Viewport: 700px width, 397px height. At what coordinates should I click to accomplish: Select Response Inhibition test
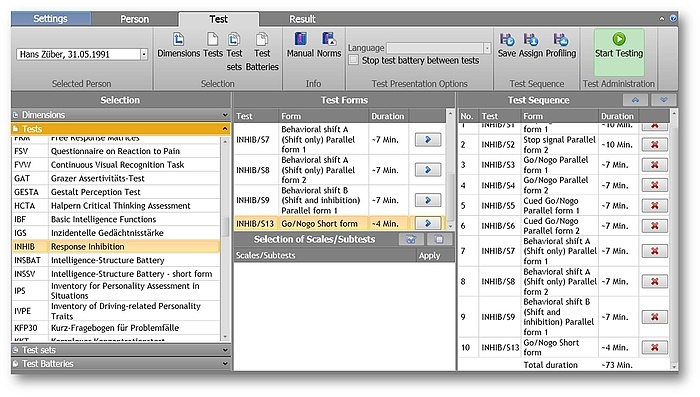(116, 247)
